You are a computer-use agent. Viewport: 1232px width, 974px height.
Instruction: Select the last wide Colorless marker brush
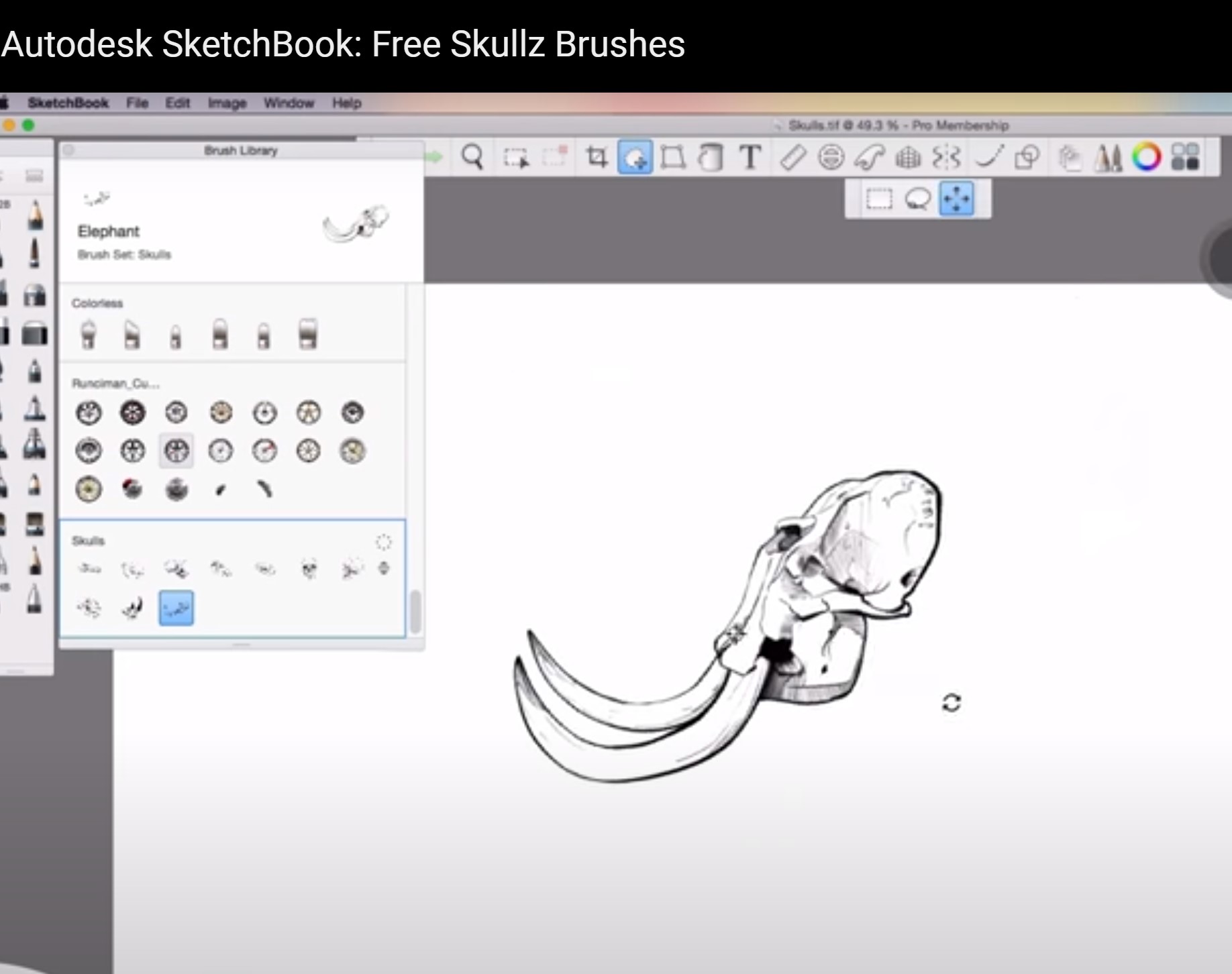pos(308,333)
